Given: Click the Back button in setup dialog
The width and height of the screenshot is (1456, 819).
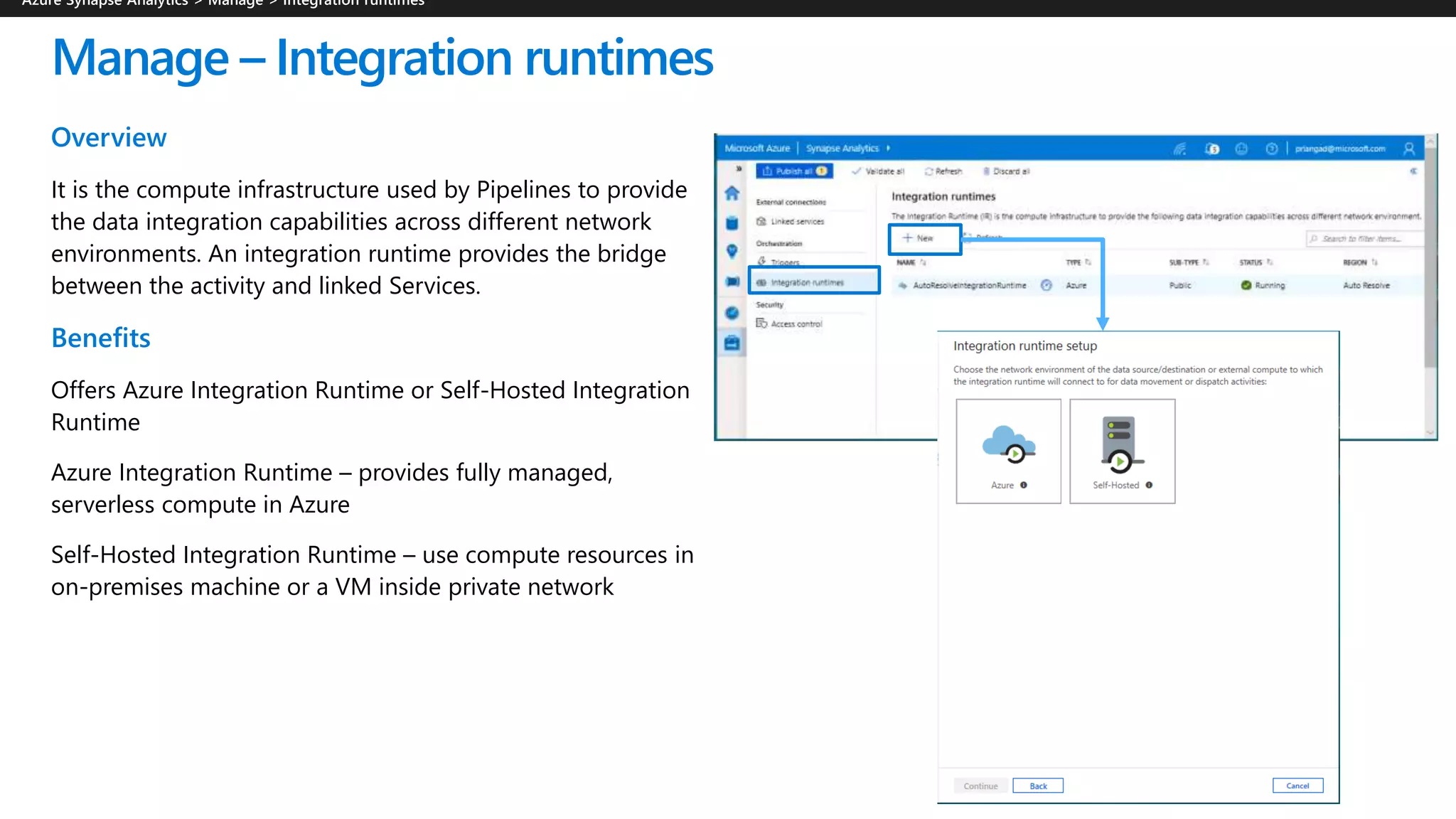Looking at the screenshot, I should pyautogui.click(x=1038, y=786).
